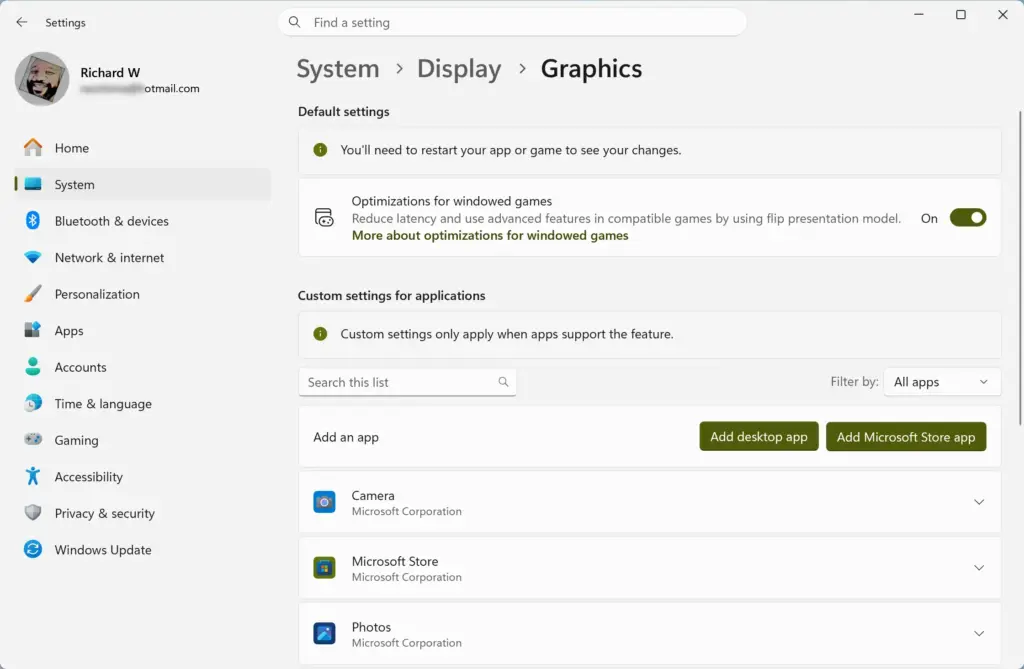Click the Find a setting search field
1024x669 pixels.
click(512, 22)
